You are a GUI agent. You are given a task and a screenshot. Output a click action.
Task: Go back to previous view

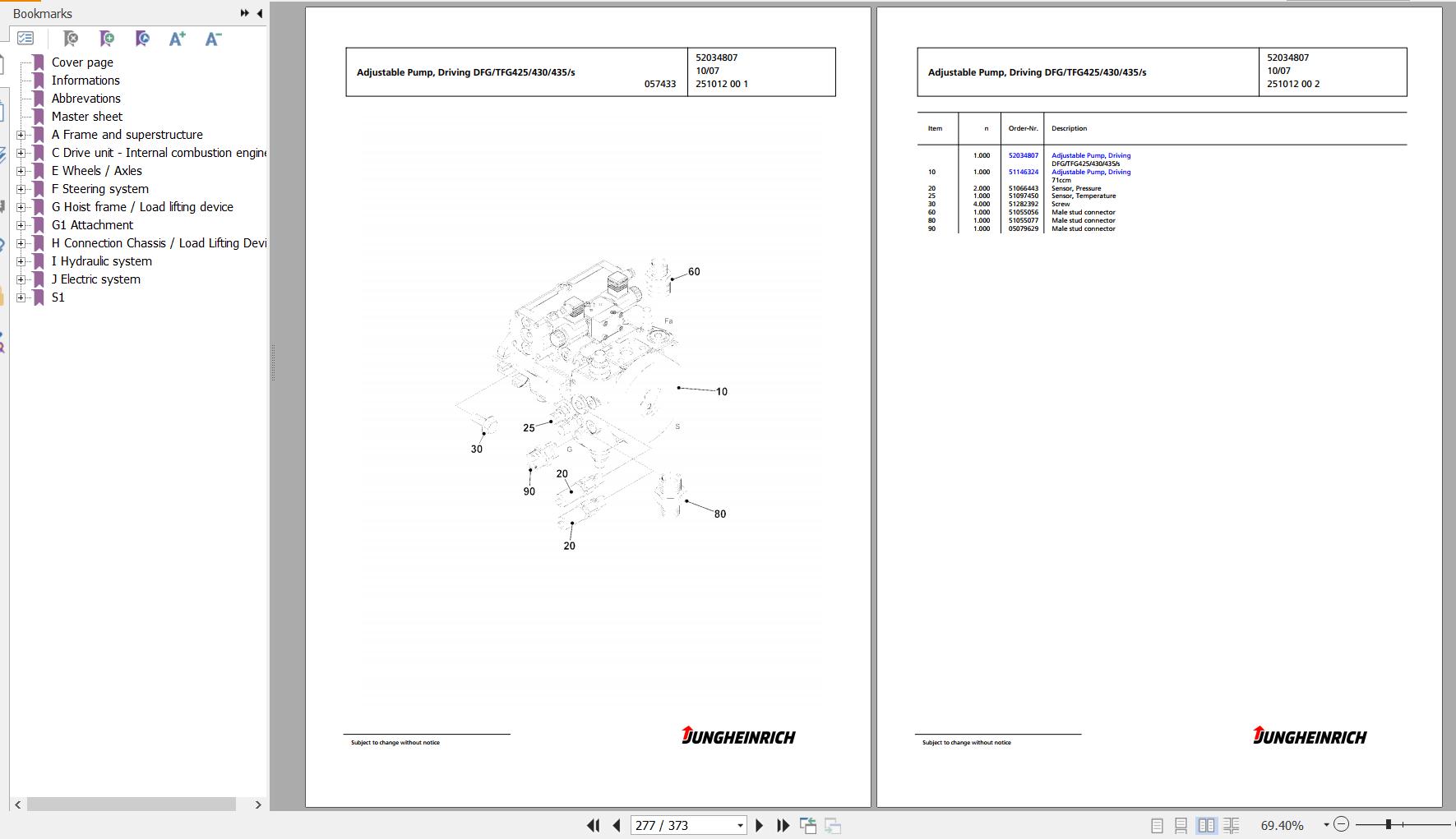pyautogui.click(x=808, y=825)
